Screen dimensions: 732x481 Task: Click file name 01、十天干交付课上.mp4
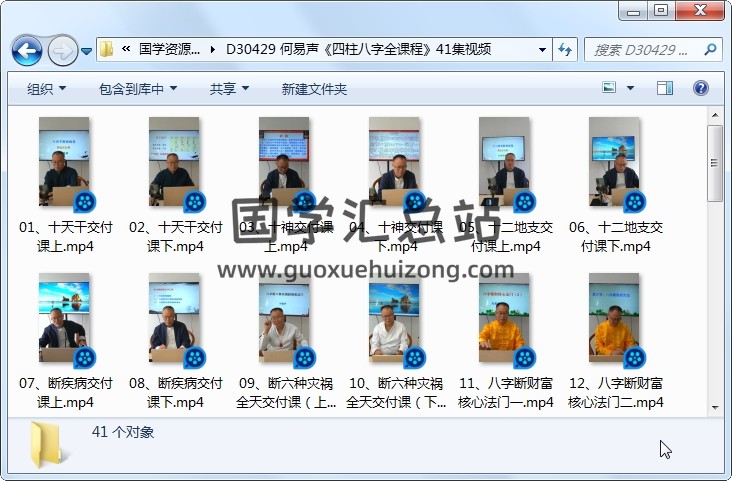66,237
